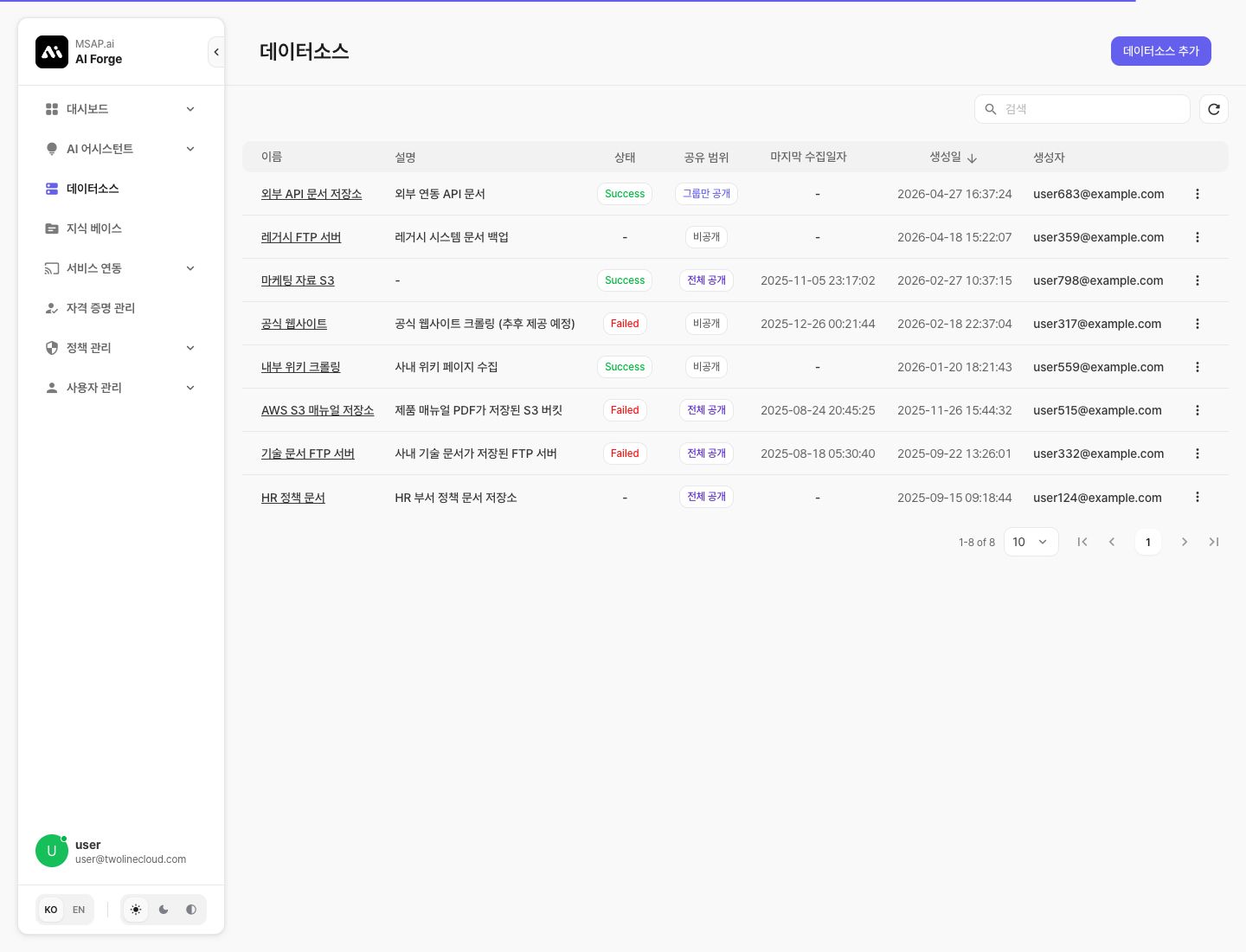The image size is (1246, 952).
Task: Click the 2025-11-05 23:17:02 collection date
Action: point(818,280)
